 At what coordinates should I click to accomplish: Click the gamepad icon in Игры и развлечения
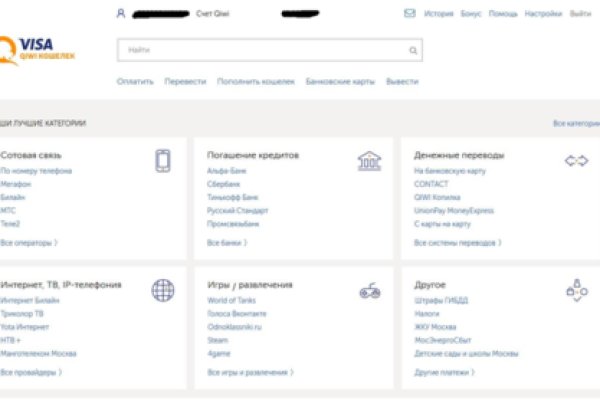[369, 291]
